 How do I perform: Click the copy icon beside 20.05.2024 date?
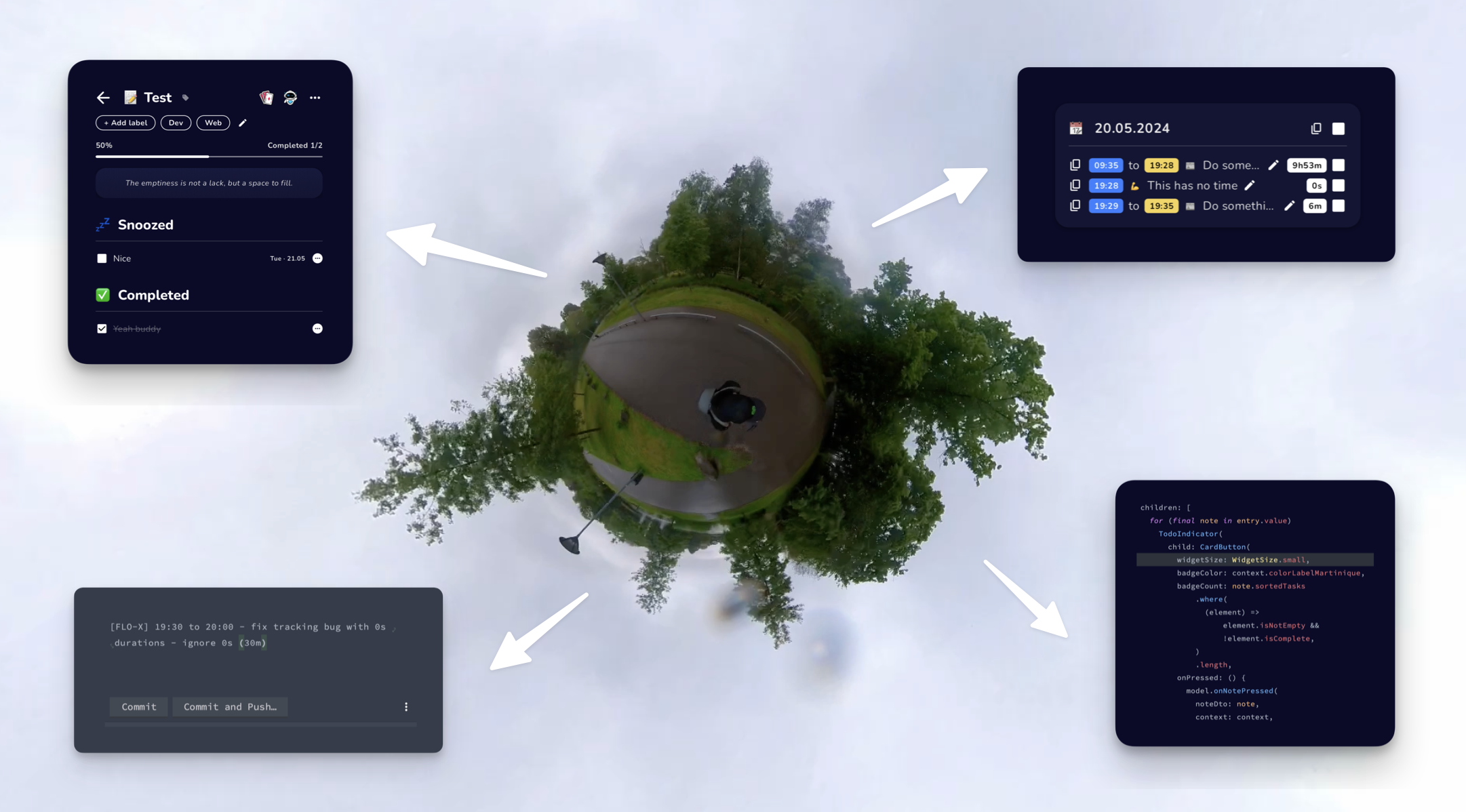point(1313,128)
